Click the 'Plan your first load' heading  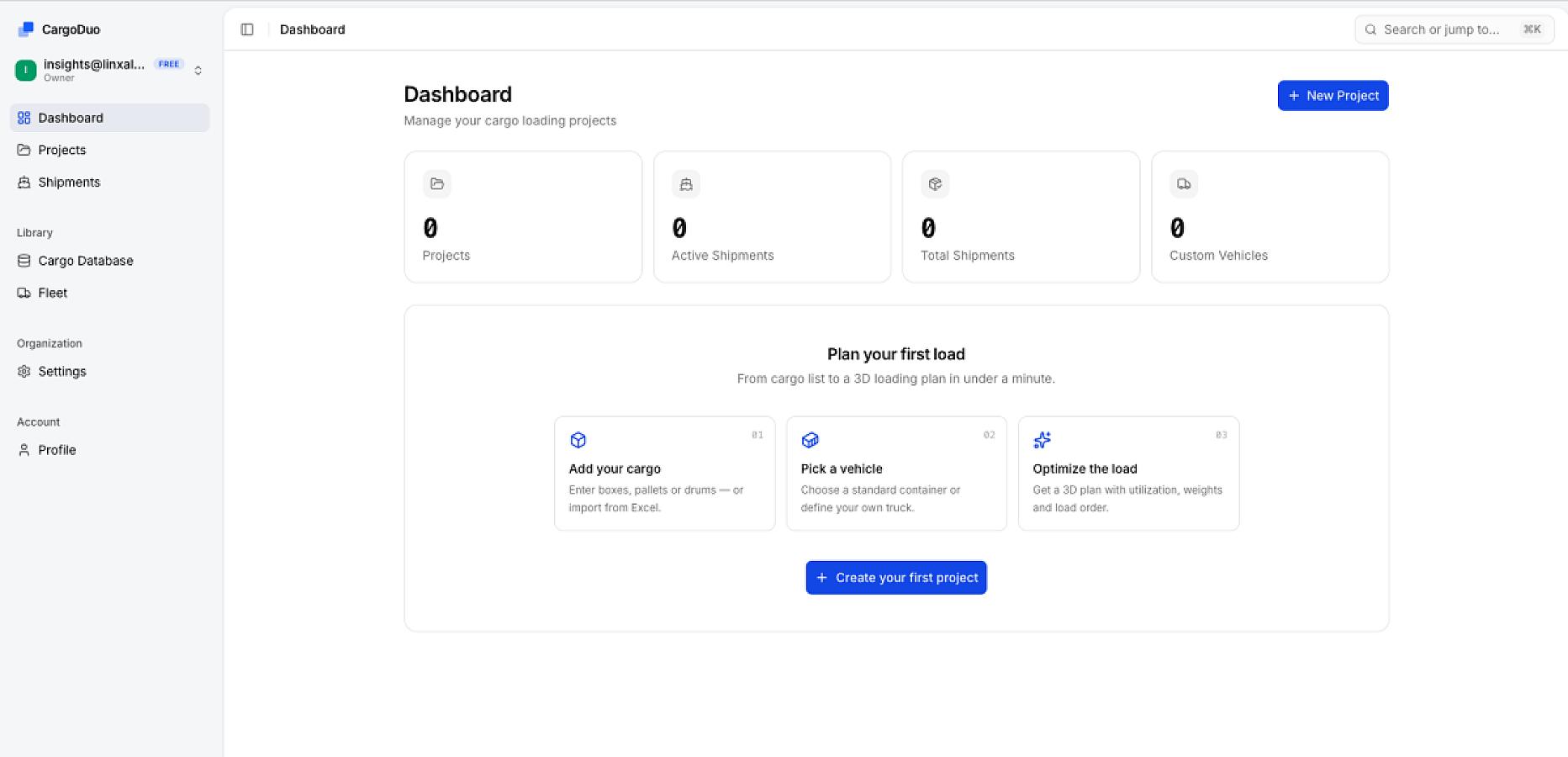click(896, 354)
